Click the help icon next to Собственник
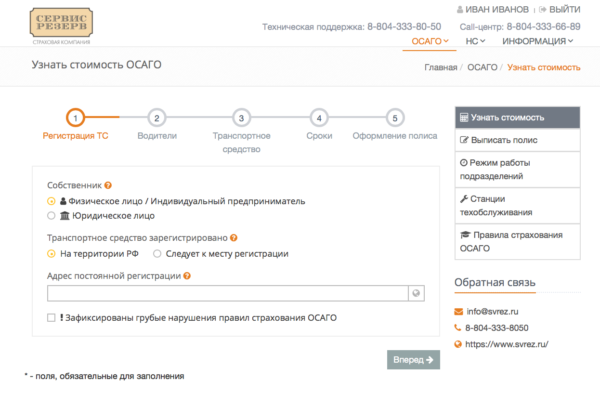Viewport: 600px width, 393px height. coord(108,185)
